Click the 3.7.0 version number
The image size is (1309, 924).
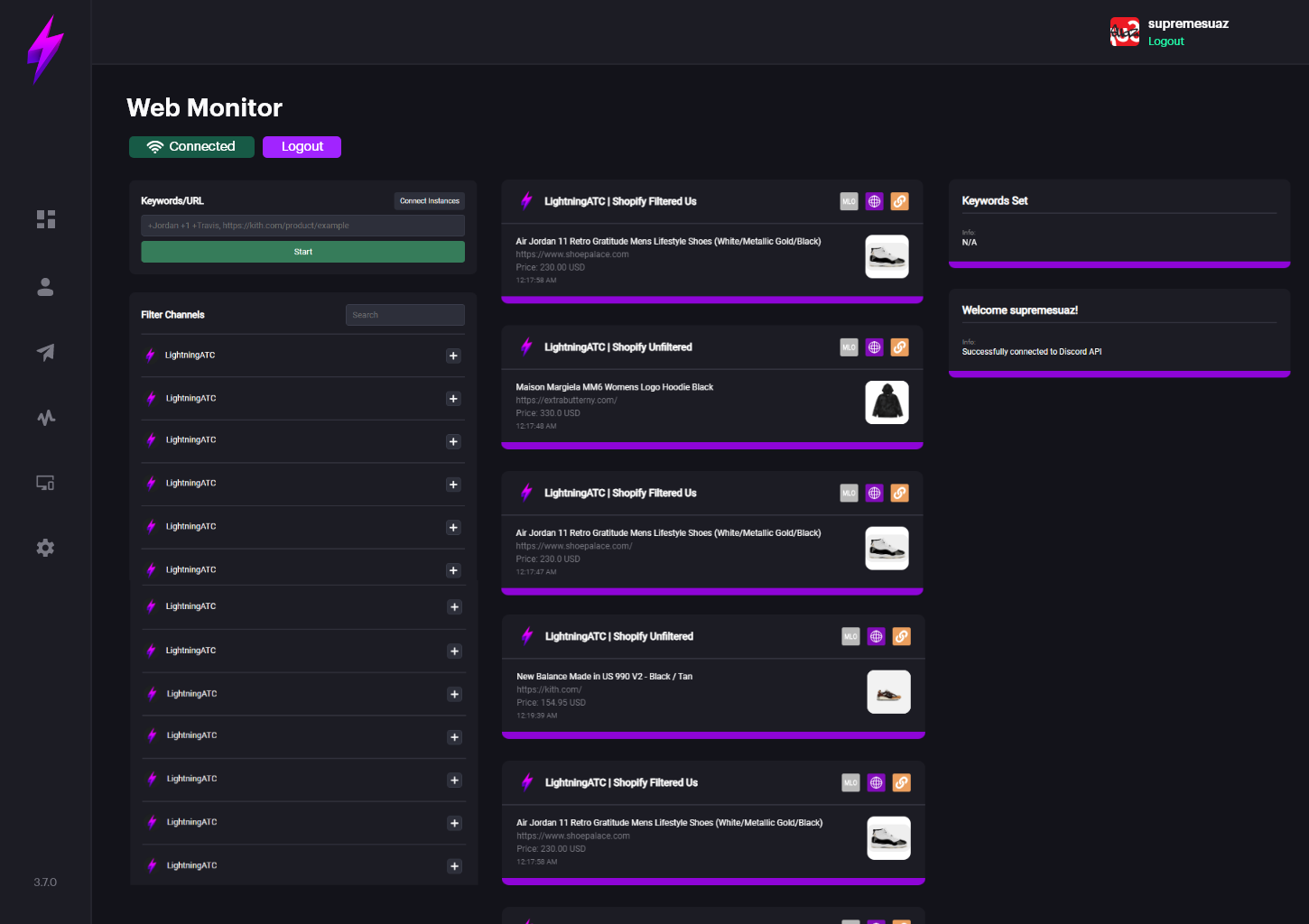[45, 882]
